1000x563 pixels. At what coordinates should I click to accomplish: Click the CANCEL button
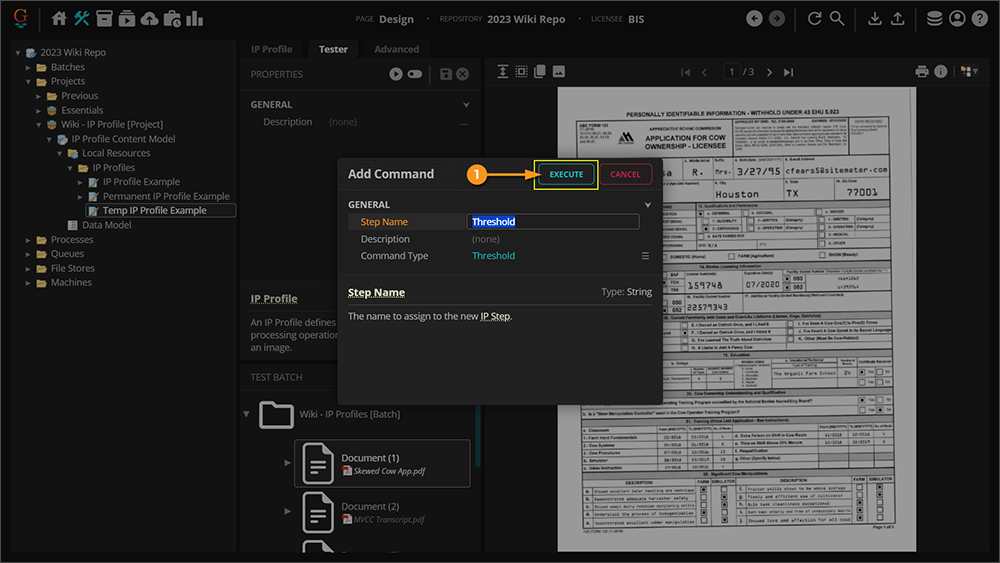[625, 174]
